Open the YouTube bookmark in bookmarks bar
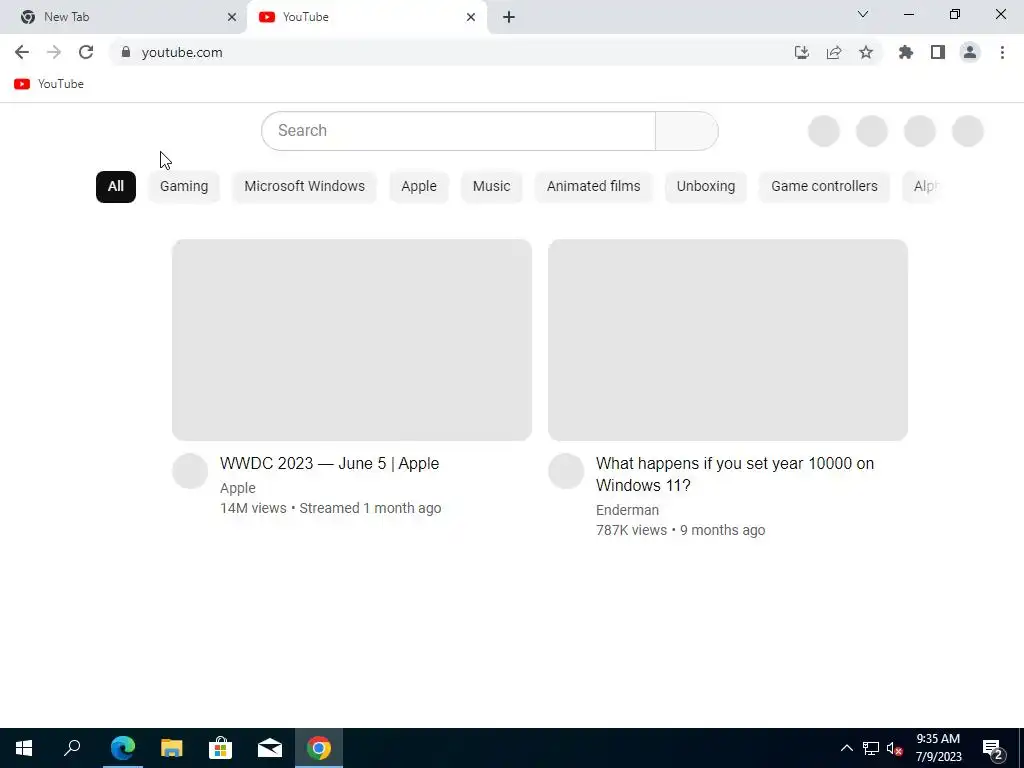The image size is (1024, 768). (49, 84)
